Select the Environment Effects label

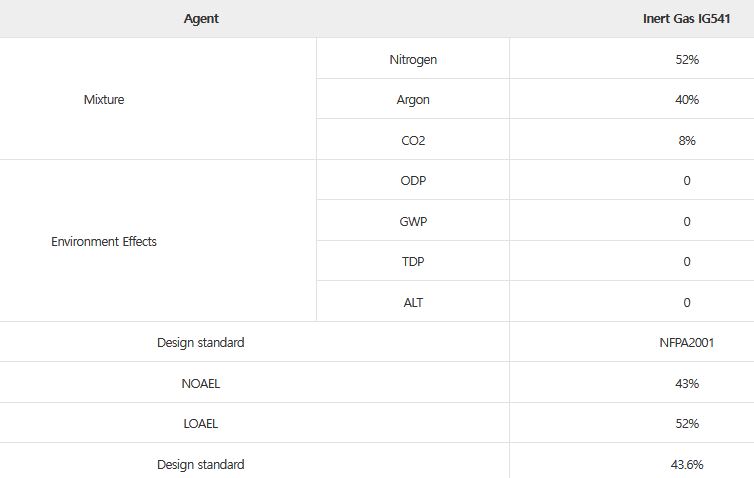pos(104,242)
